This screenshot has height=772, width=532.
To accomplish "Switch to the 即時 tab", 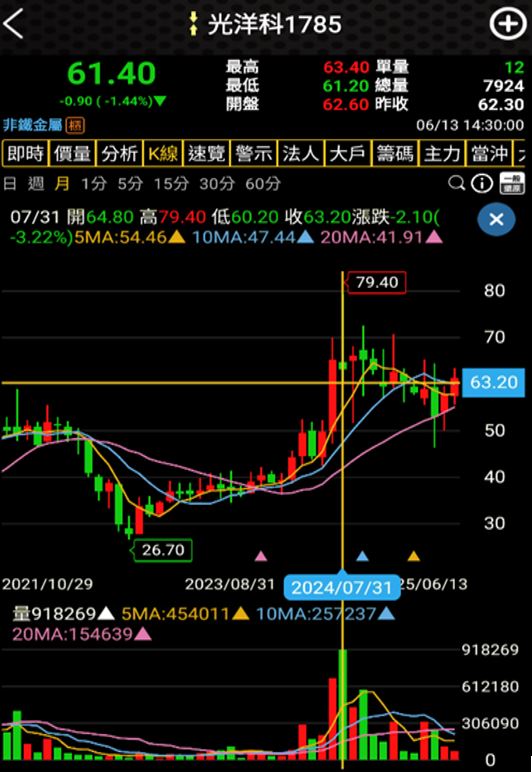I will 26,154.
